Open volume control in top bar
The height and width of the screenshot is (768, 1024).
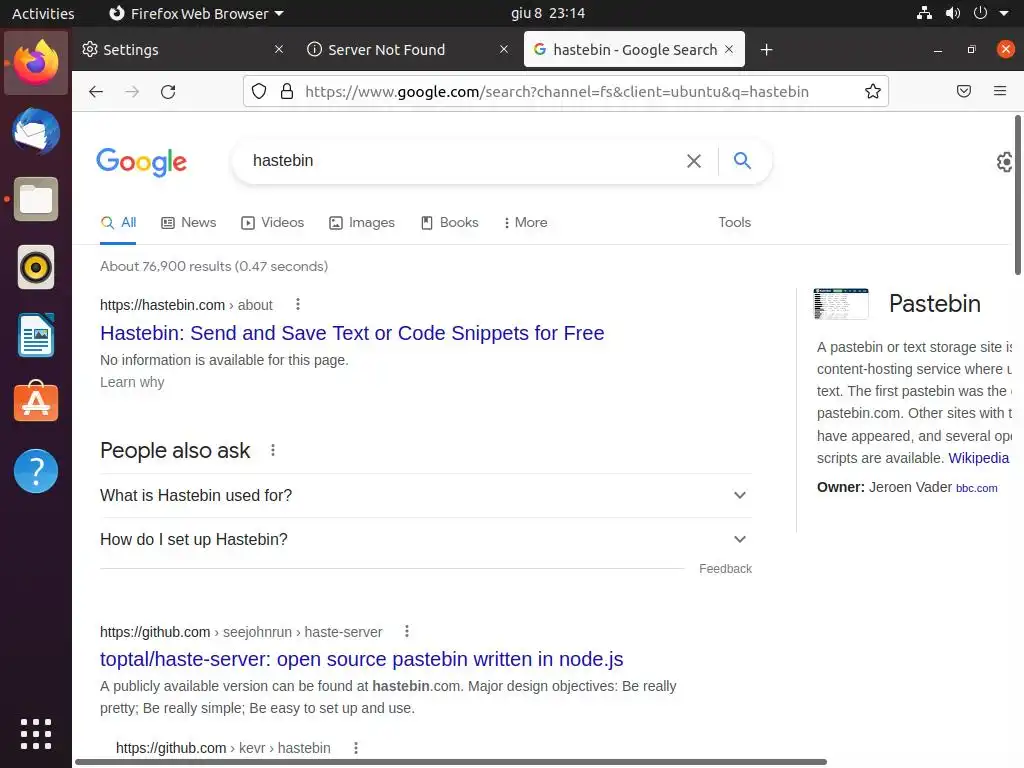click(953, 13)
